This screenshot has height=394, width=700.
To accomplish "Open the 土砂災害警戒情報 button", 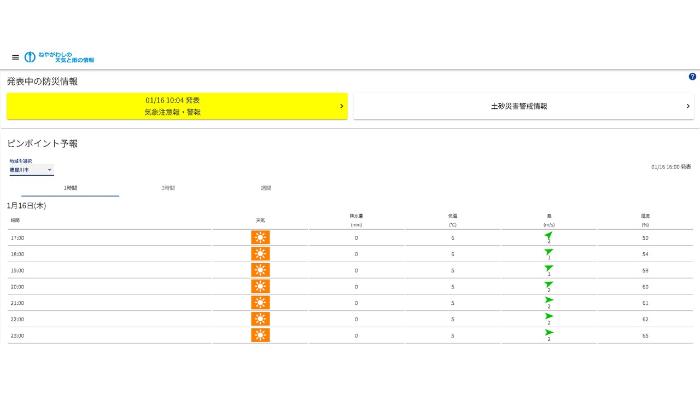I will pos(524,106).
